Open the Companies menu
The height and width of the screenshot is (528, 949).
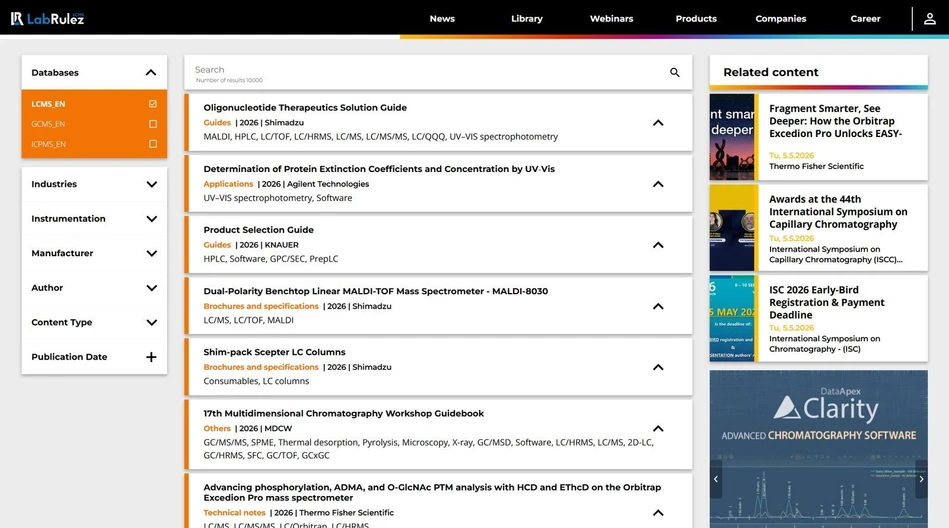pos(781,19)
